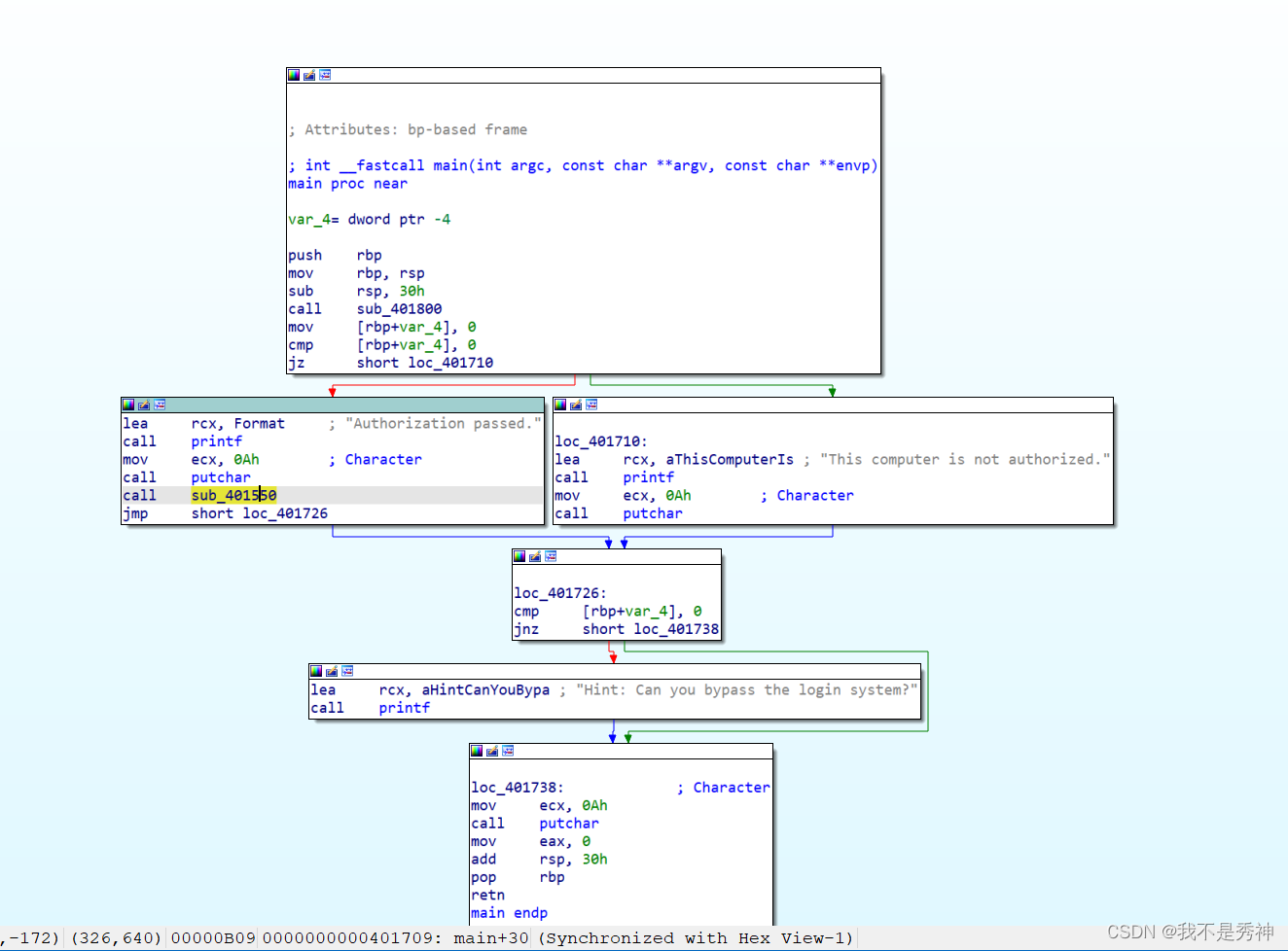1288x951 pixels.
Task: Click printf in the Hint node
Action: 405,708
